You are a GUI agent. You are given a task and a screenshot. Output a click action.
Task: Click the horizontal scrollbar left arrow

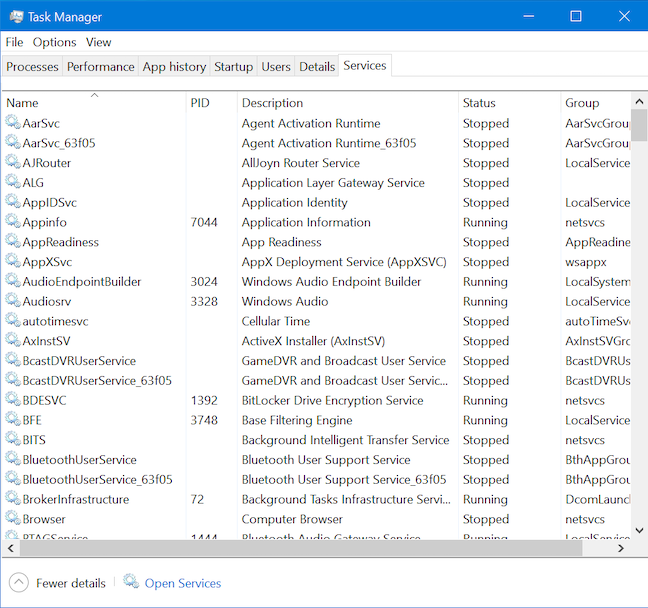(x=11, y=548)
